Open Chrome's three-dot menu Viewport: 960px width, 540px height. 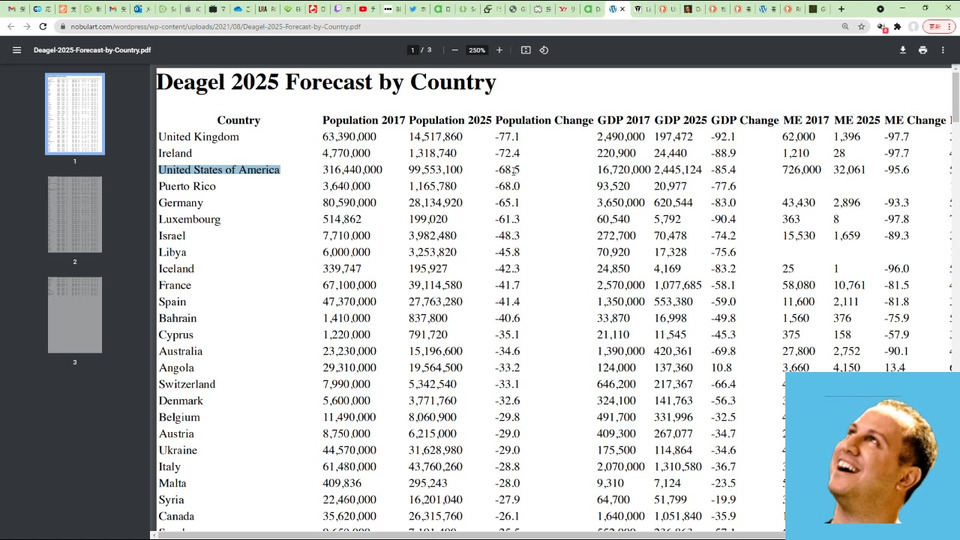click(x=950, y=26)
